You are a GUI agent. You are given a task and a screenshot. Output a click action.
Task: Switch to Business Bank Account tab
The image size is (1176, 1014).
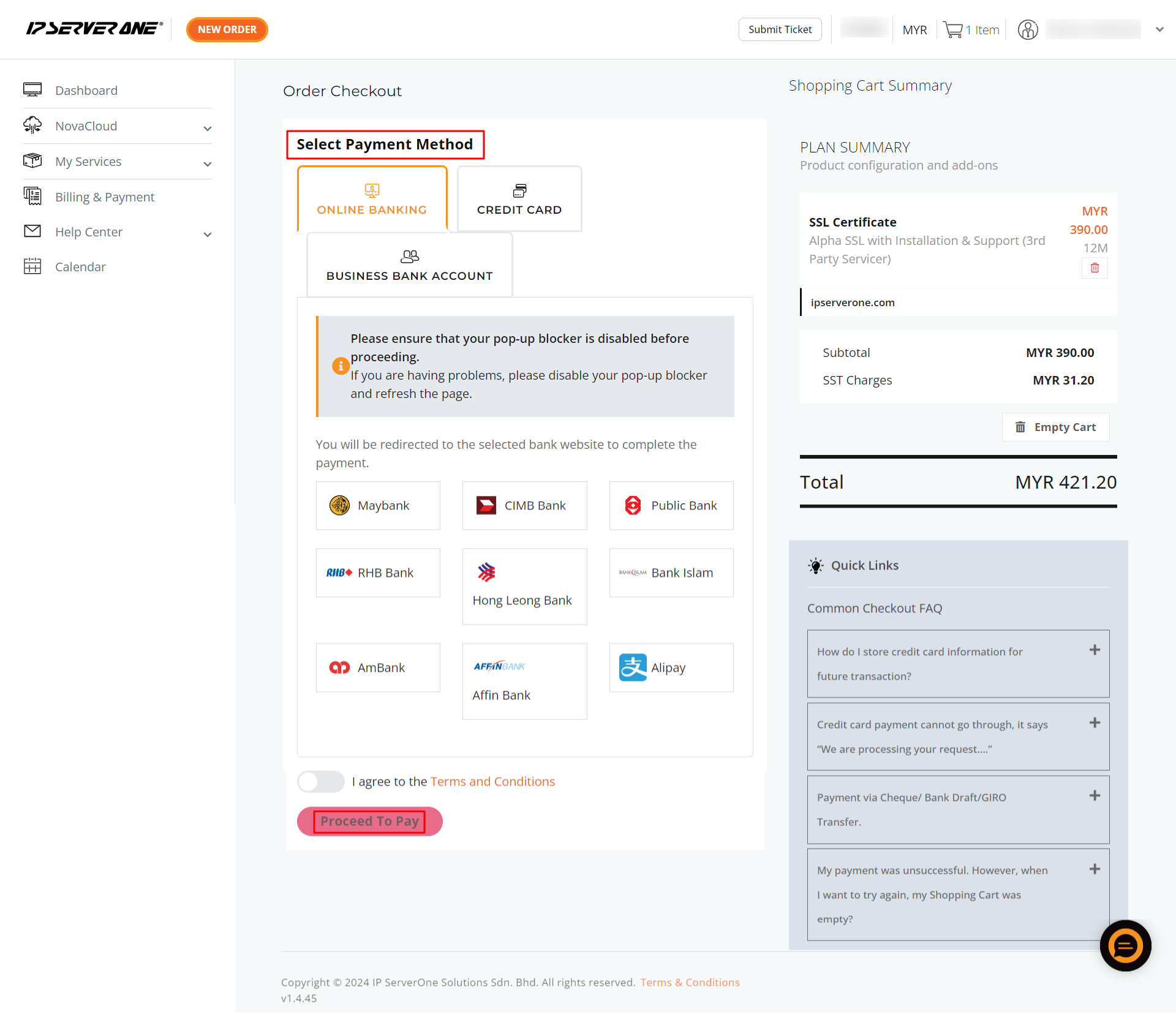410,265
